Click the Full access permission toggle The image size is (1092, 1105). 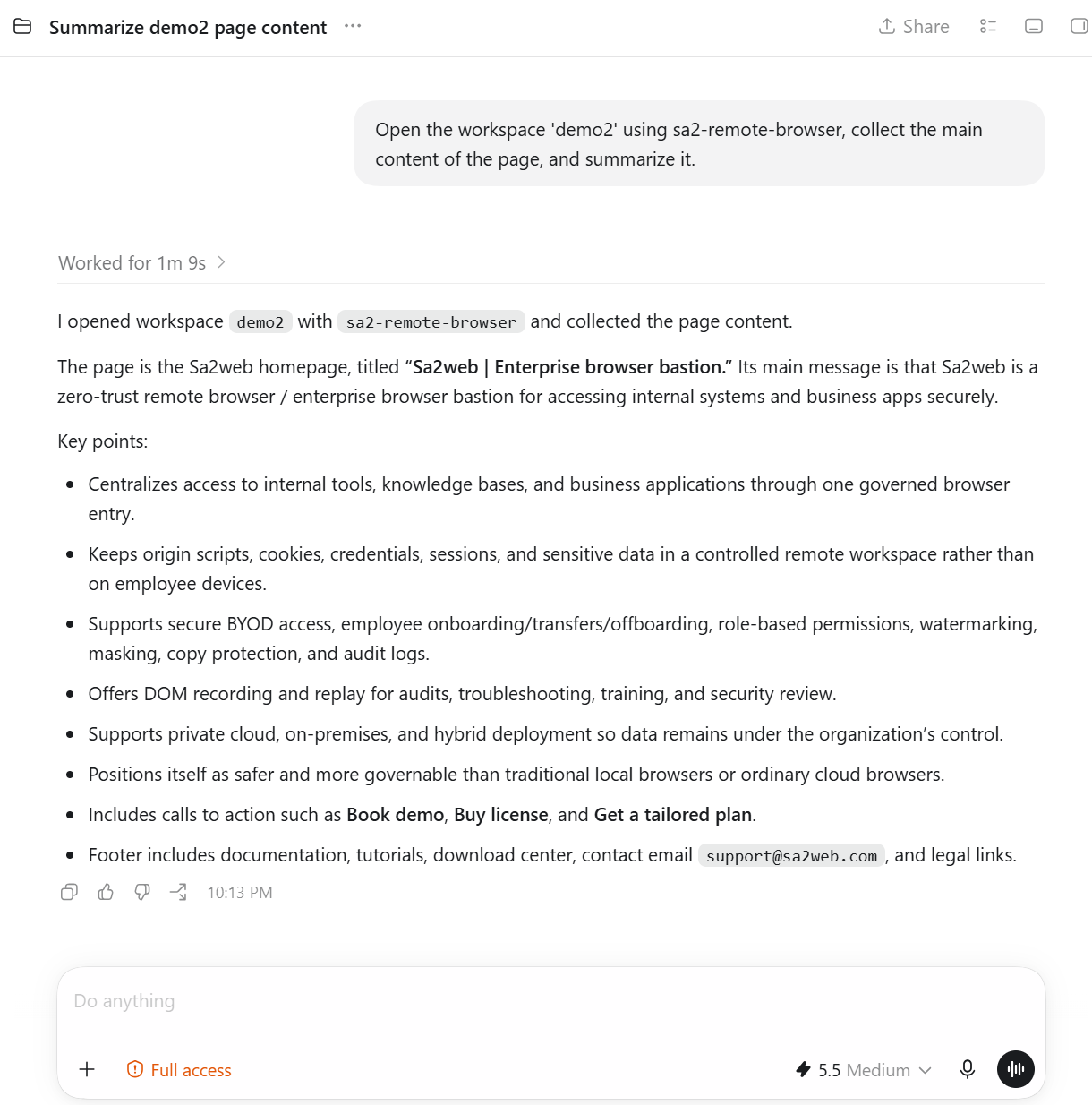click(179, 1070)
